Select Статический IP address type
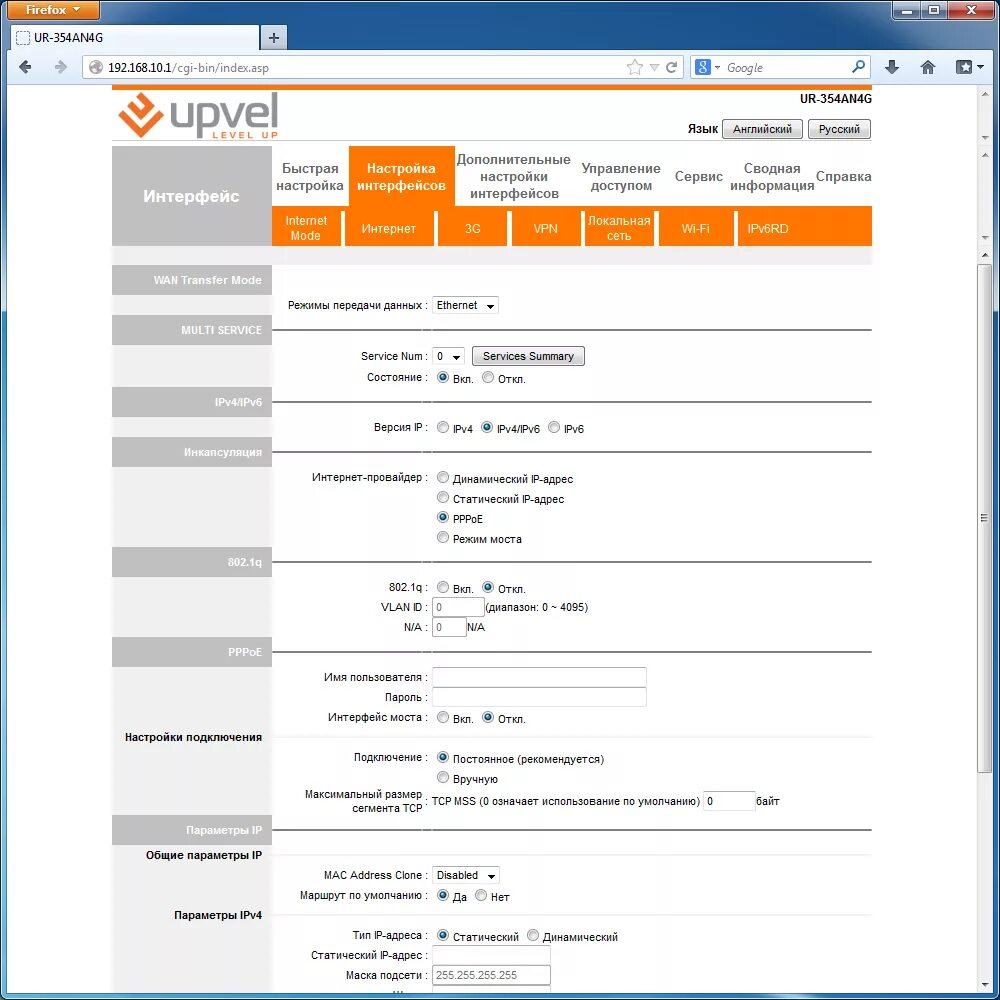The height and width of the screenshot is (1000, 1000). click(443, 936)
